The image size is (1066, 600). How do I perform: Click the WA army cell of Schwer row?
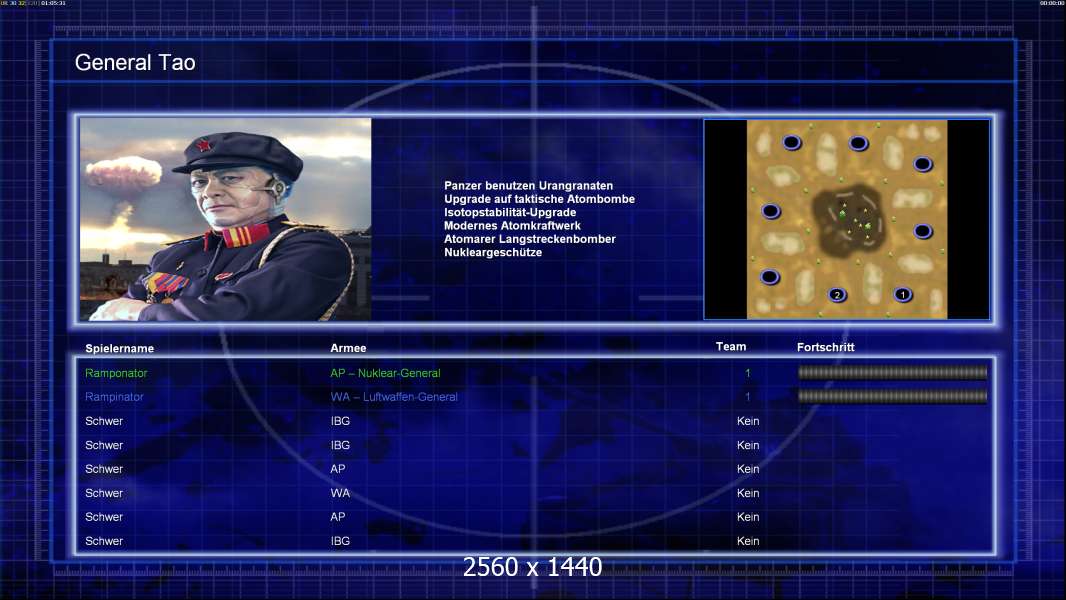[x=340, y=493]
